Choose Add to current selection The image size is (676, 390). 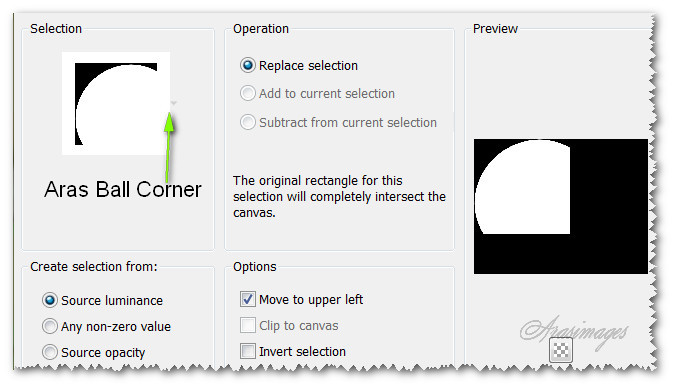coord(317,94)
